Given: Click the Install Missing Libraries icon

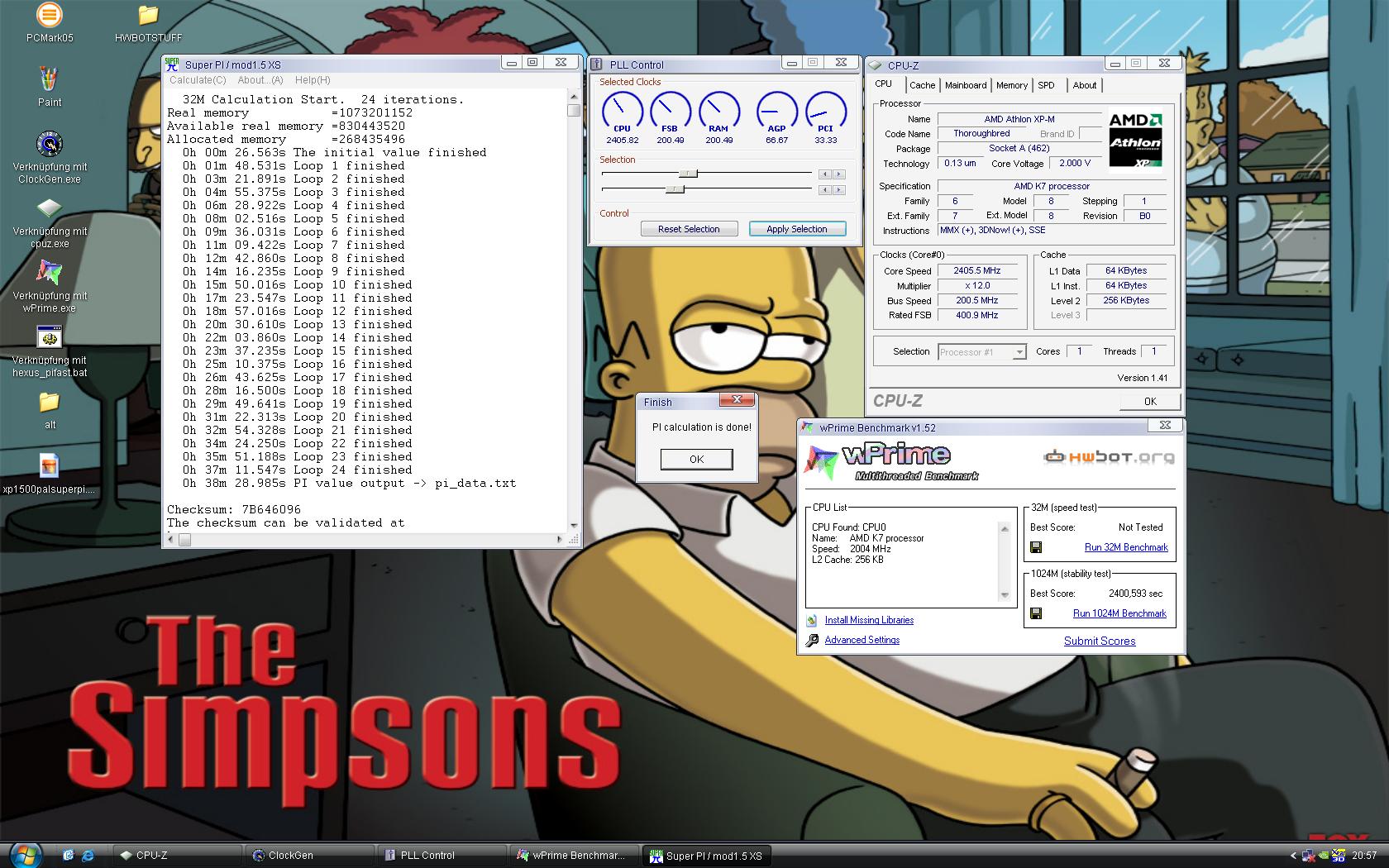Looking at the screenshot, I should coord(812,620).
